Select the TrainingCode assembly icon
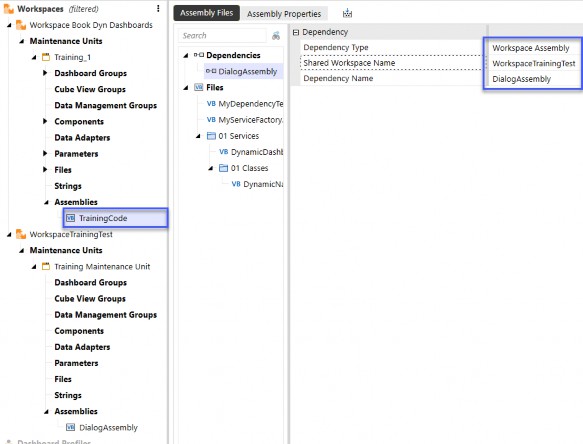This screenshot has width=583, height=444. 71,218
